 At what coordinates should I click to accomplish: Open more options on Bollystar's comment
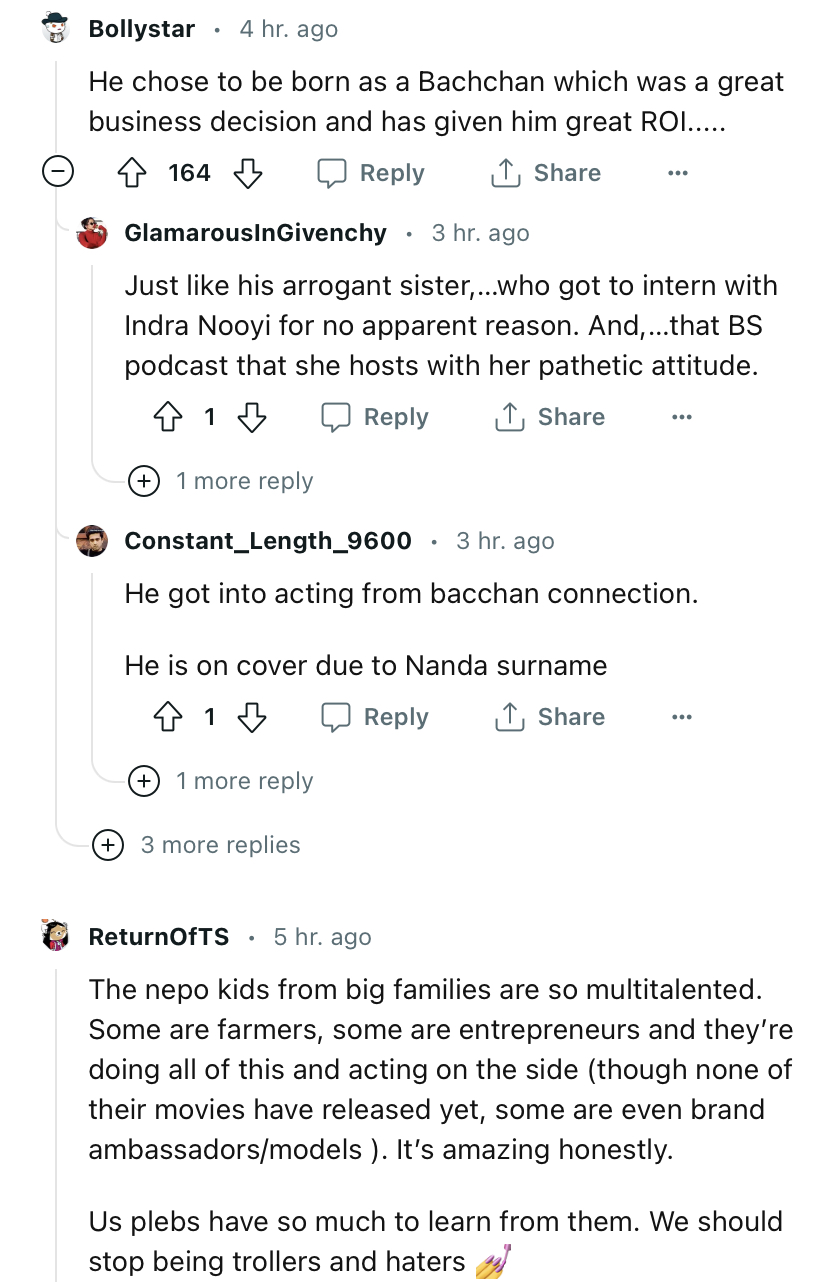coord(678,173)
